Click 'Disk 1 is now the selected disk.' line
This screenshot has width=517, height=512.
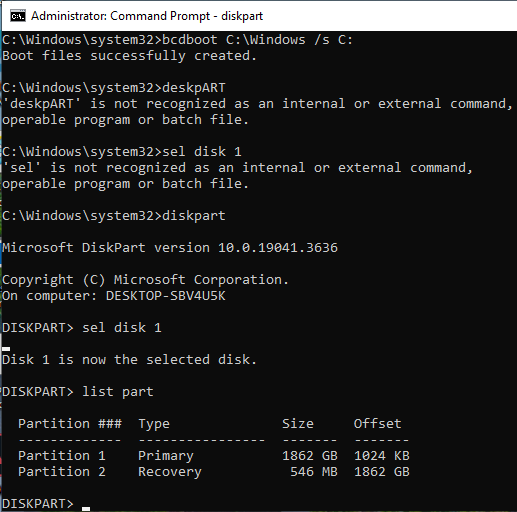click(x=129, y=360)
